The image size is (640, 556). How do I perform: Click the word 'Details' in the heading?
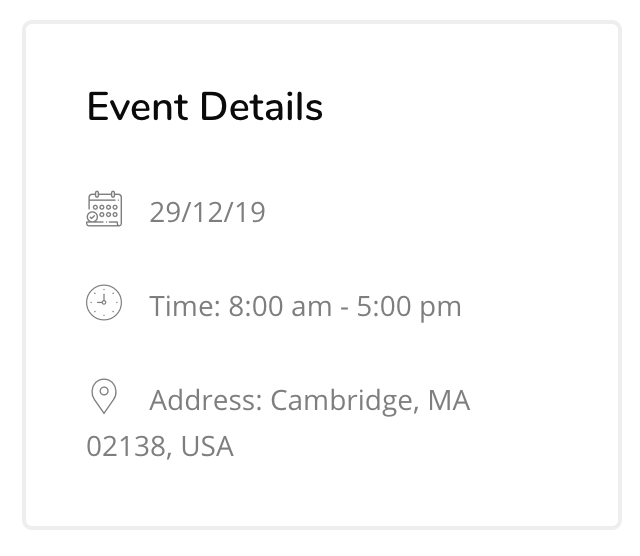pos(262,107)
